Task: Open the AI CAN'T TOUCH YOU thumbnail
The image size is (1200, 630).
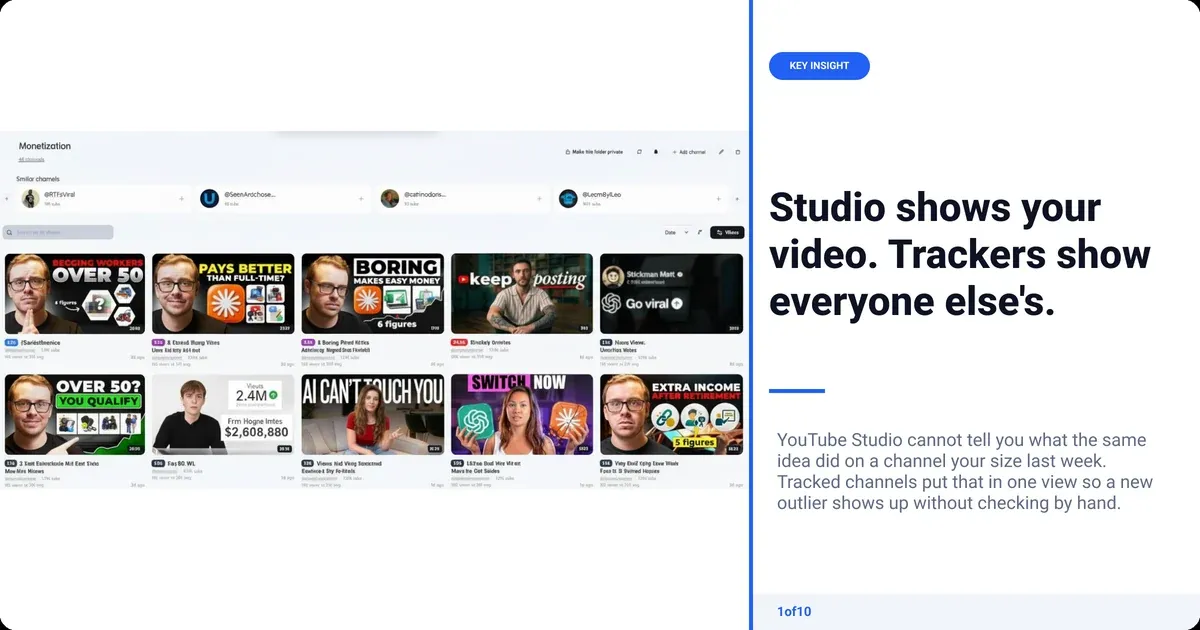Action: (372, 415)
